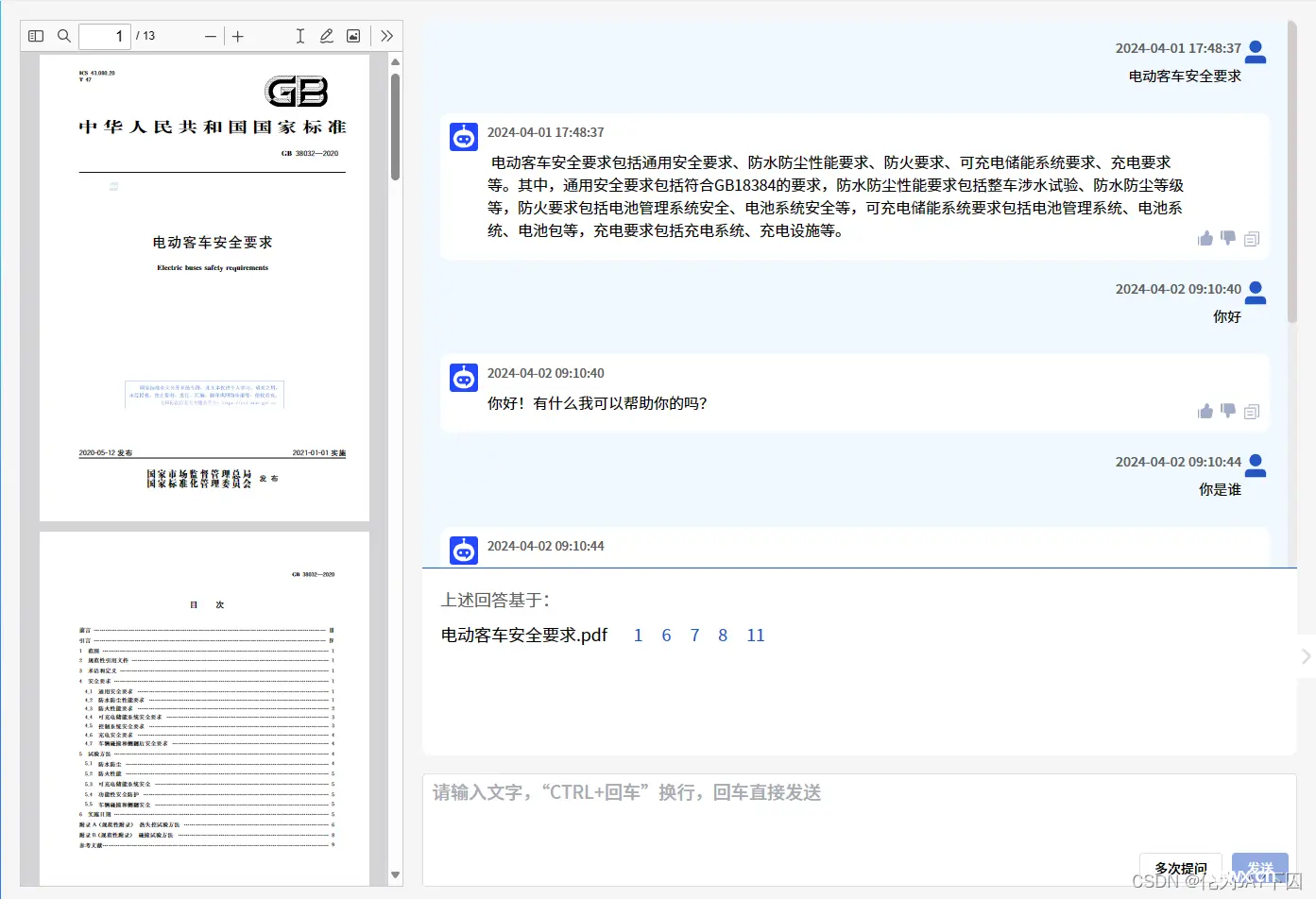Click bot avatar at 17:48:37 message

[x=464, y=137]
